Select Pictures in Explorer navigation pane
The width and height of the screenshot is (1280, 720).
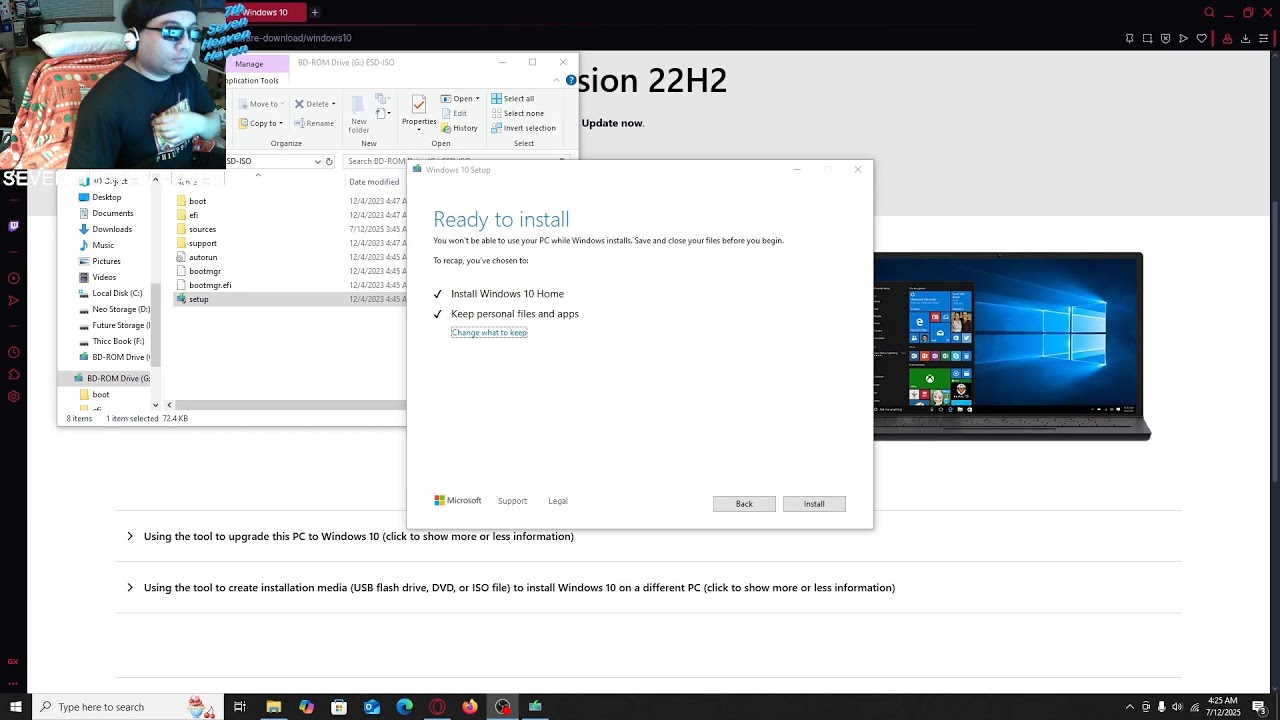click(106, 261)
